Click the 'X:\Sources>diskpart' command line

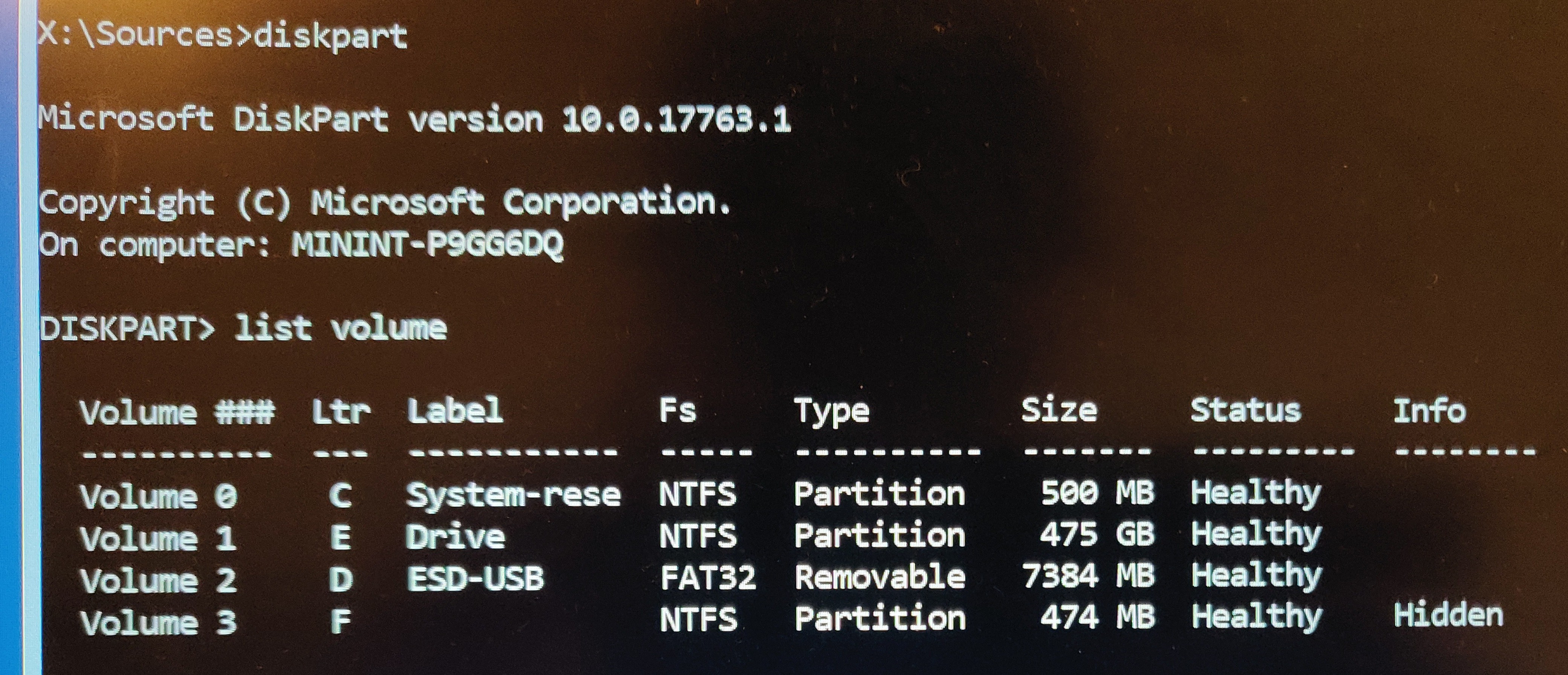point(223,35)
